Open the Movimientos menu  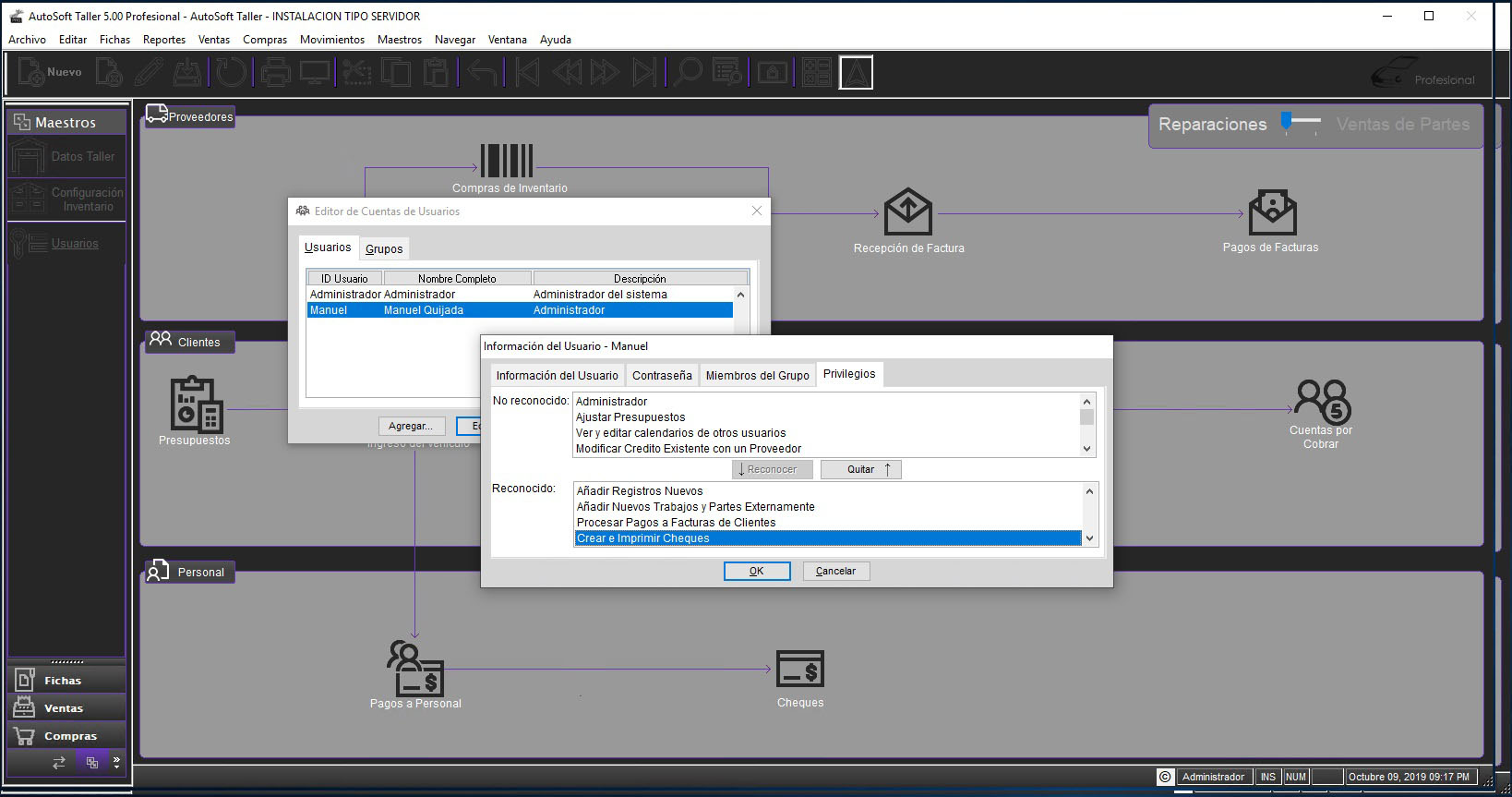(332, 40)
